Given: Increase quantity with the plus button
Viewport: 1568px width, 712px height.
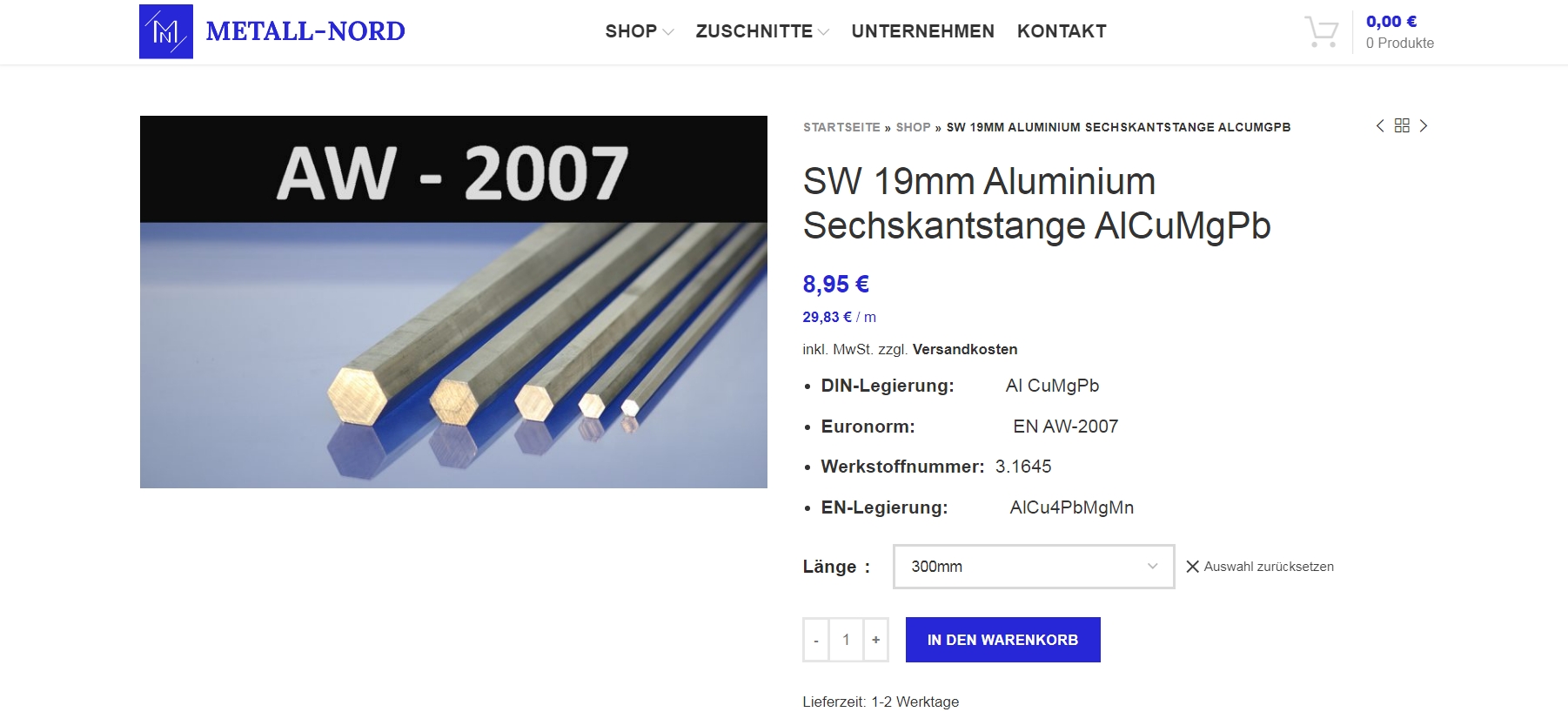Looking at the screenshot, I should pyautogui.click(x=875, y=640).
